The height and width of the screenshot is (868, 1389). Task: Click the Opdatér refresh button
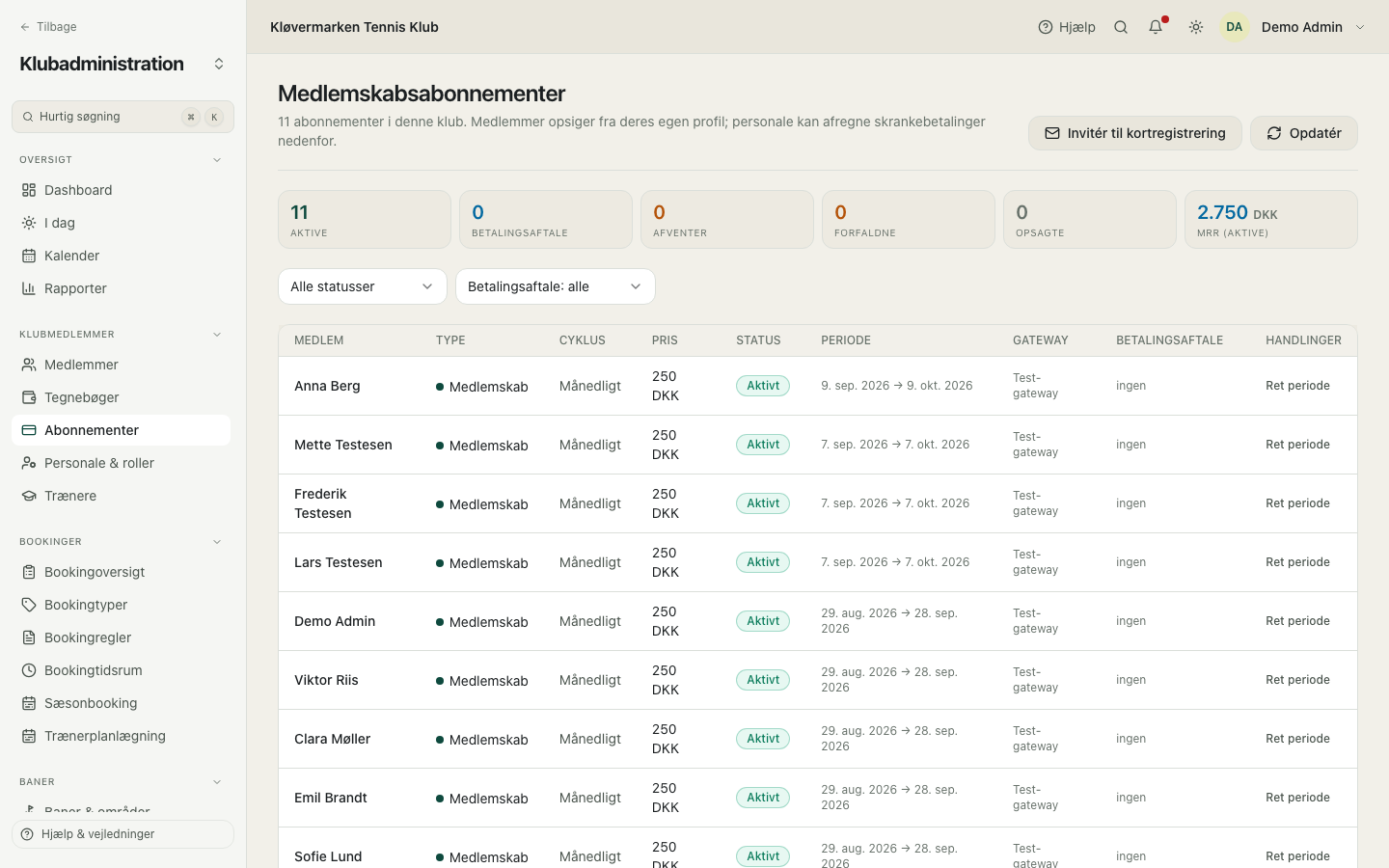tap(1304, 133)
